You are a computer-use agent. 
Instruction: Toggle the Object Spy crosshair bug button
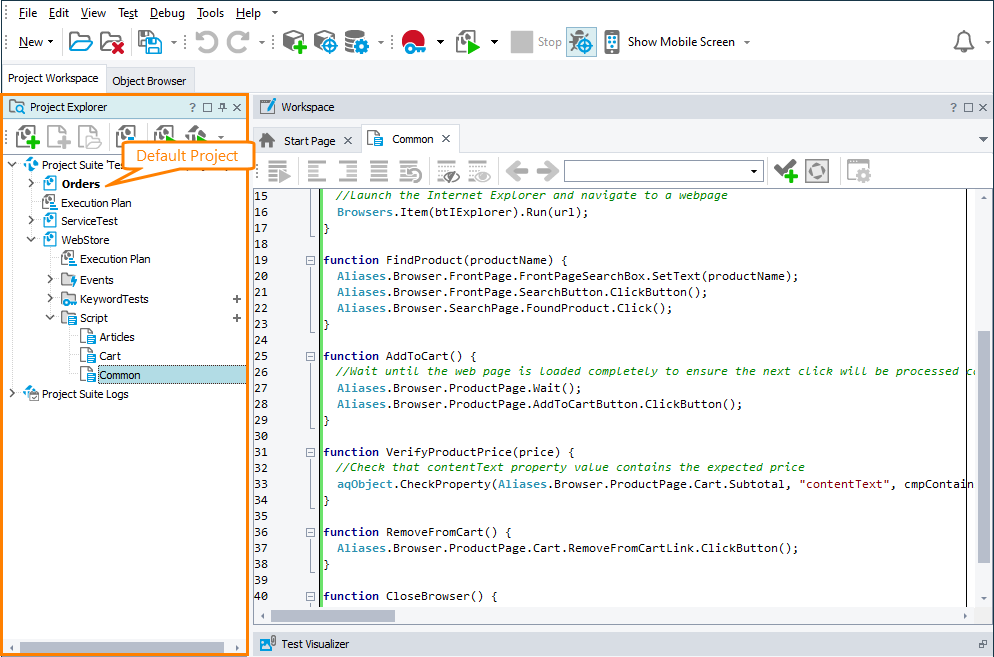click(x=581, y=42)
